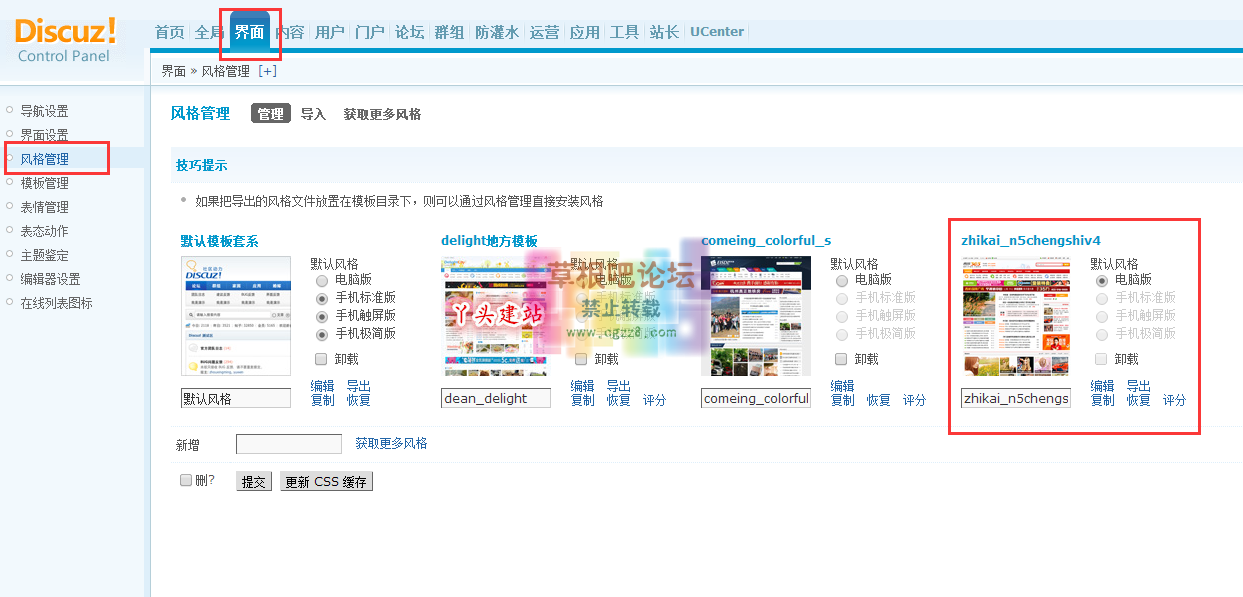Switch to the 导入 tab
Viewport: 1243px width, 597px height.
pos(313,114)
